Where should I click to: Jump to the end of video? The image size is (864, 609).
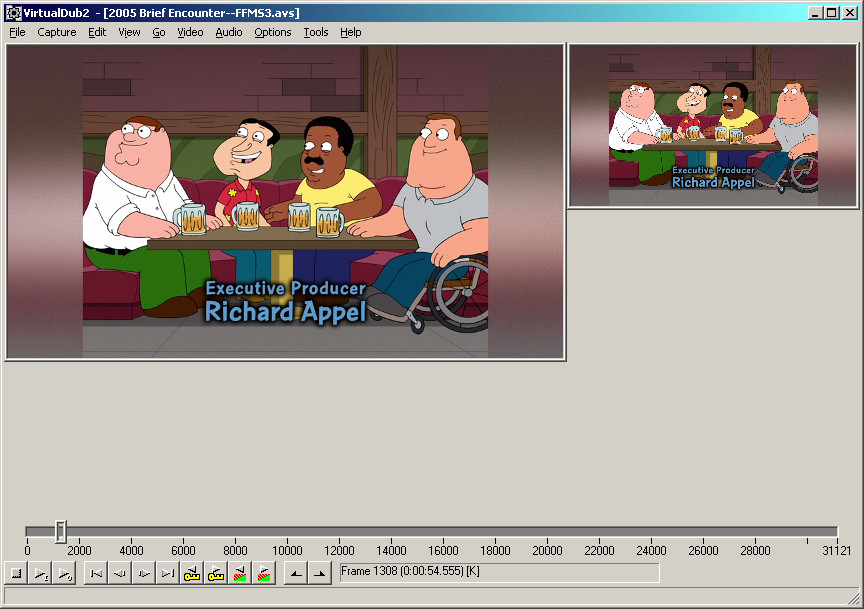[x=168, y=574]
